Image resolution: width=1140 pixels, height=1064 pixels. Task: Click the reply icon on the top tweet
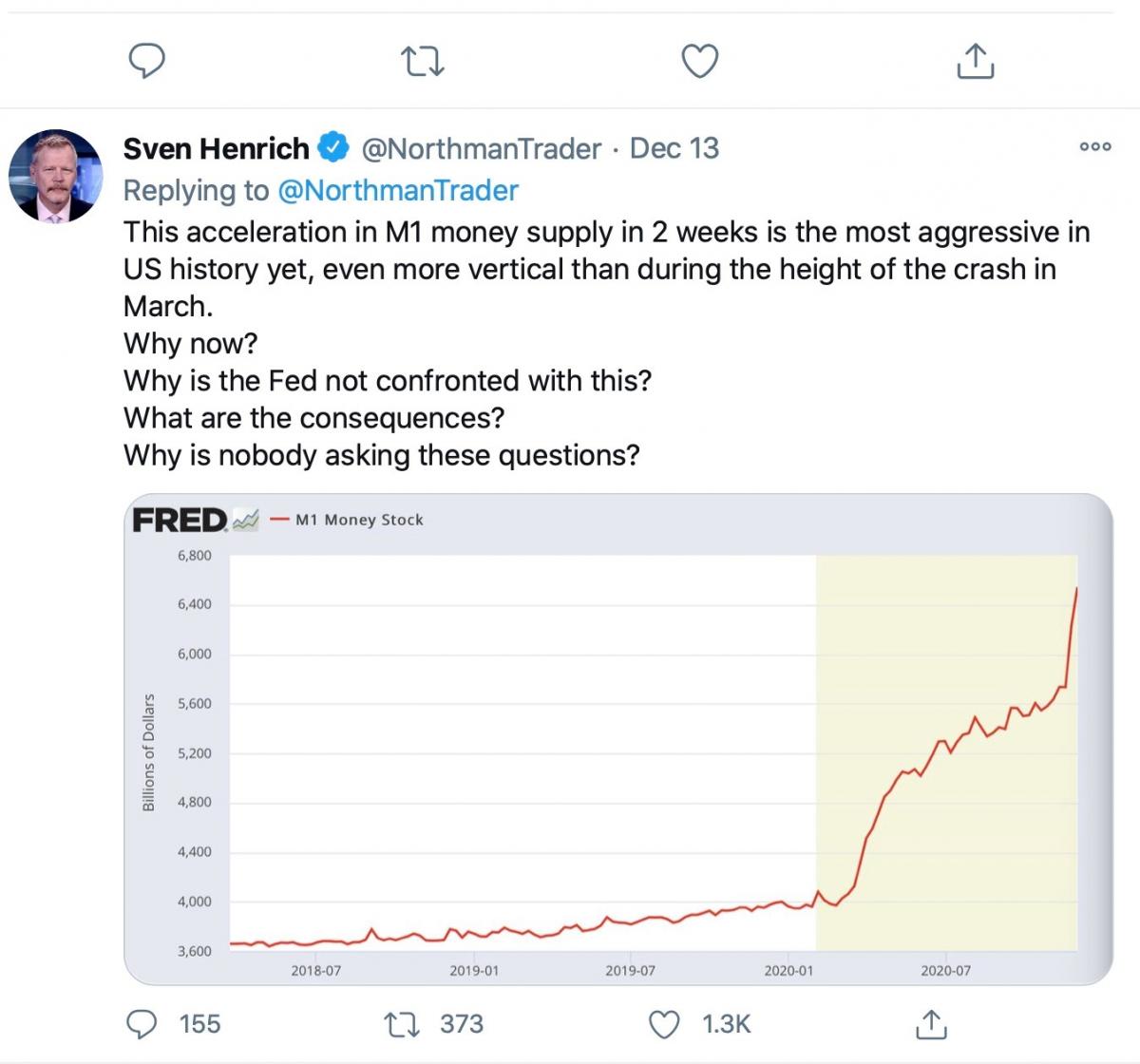point(146,62)
